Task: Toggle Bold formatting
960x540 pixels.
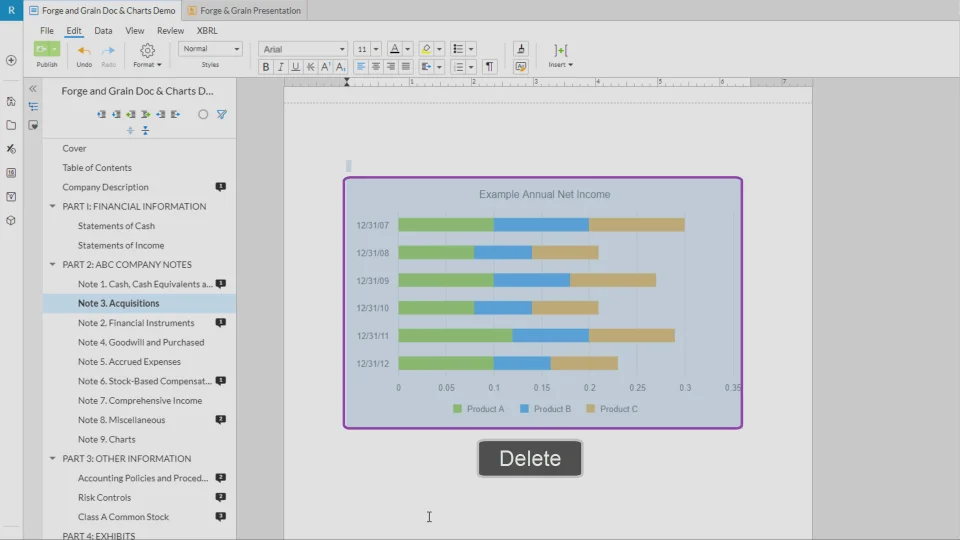Action: click(x=266, y=67)
